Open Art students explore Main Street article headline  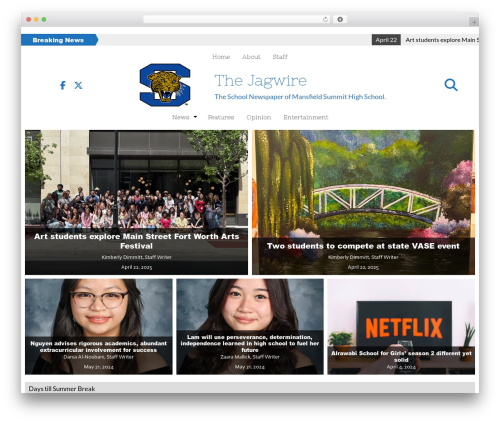tap(136, 241)
